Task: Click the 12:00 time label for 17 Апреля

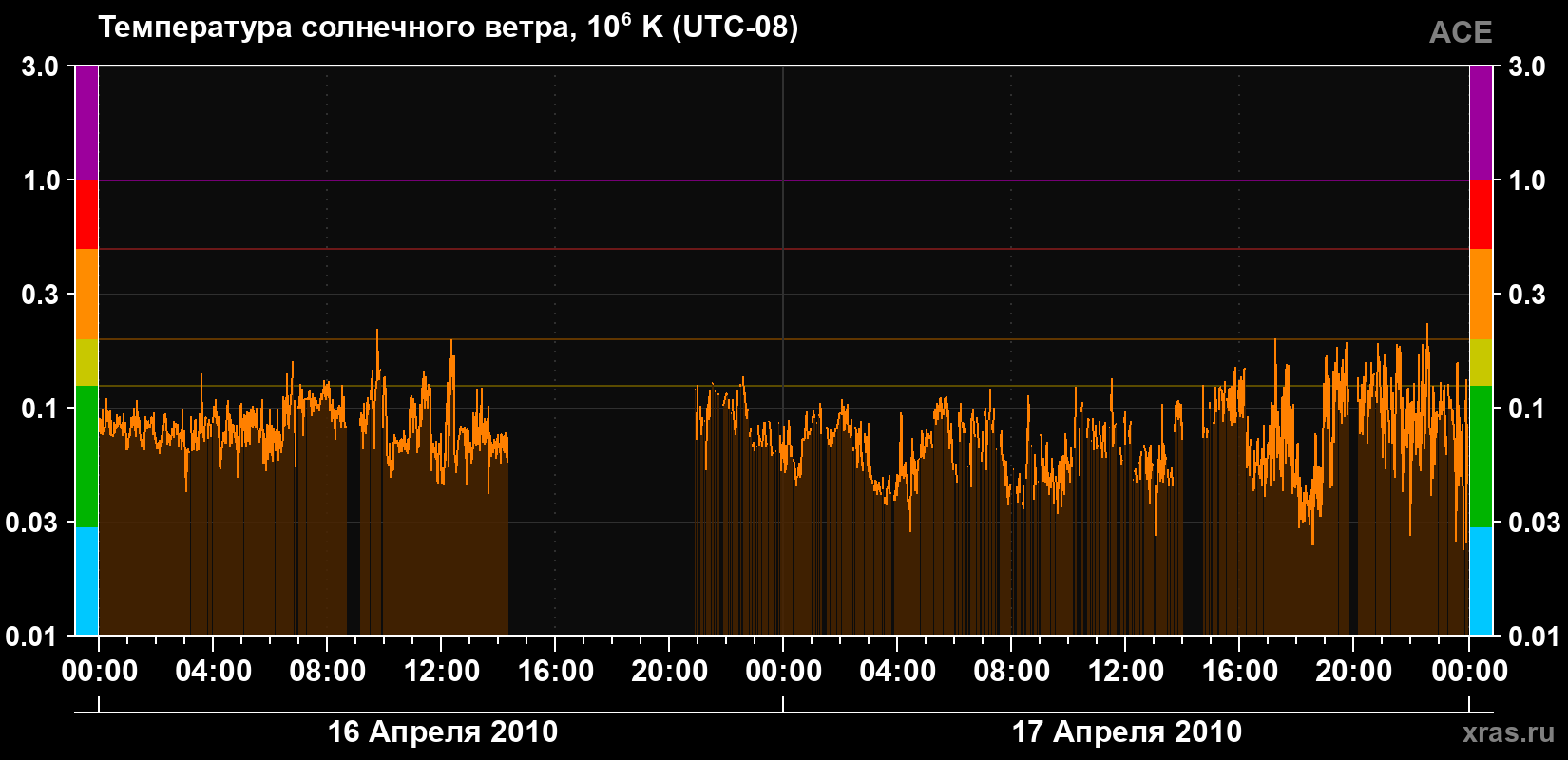Action: [1126, 672]
